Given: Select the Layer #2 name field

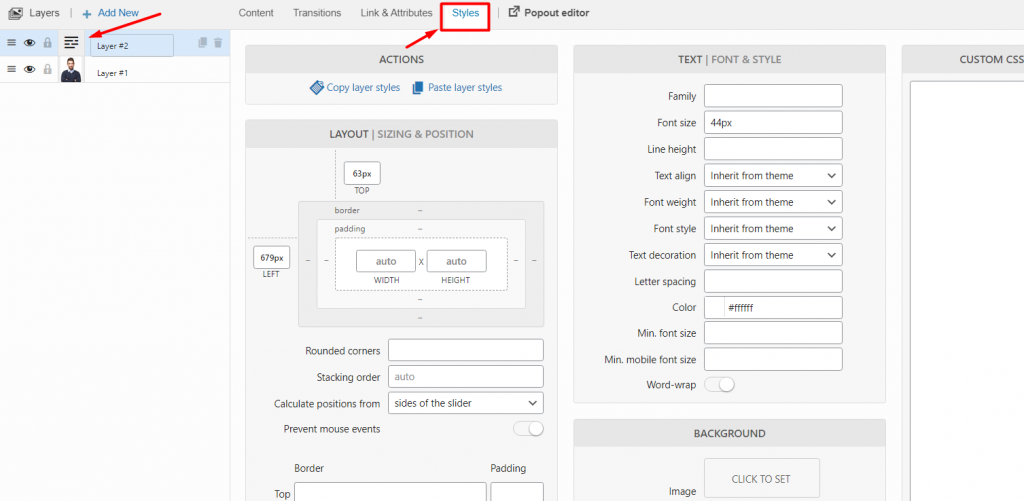Looking at the screenshot, I should tap(132, 46).
